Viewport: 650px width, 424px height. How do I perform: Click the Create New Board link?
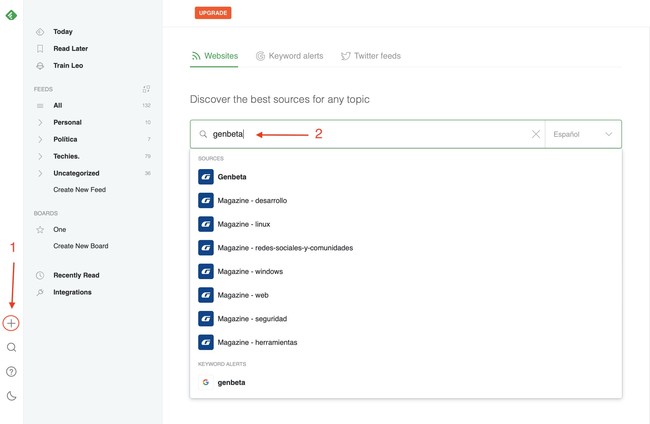click(x=81, y=246)
